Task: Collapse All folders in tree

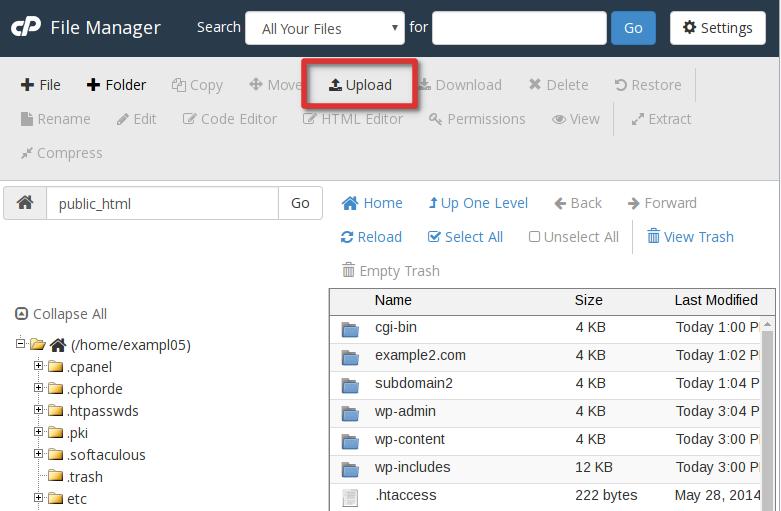Action: coord(61,314)
